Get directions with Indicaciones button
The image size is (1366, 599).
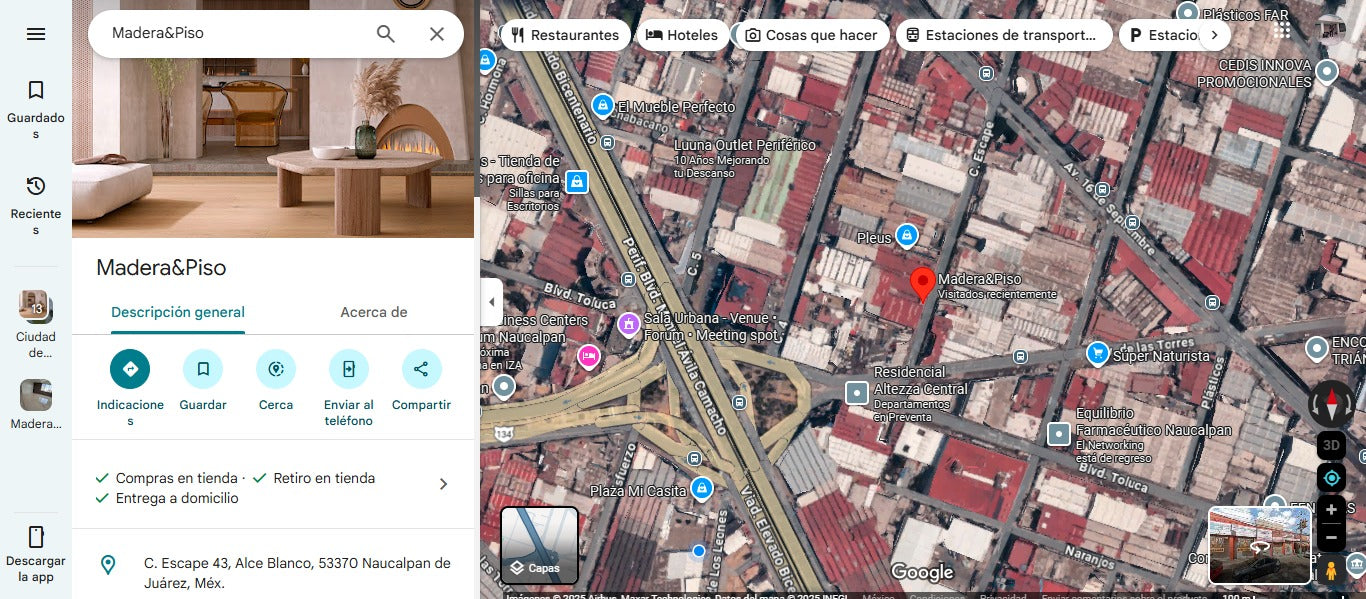[x=130, y=369]
